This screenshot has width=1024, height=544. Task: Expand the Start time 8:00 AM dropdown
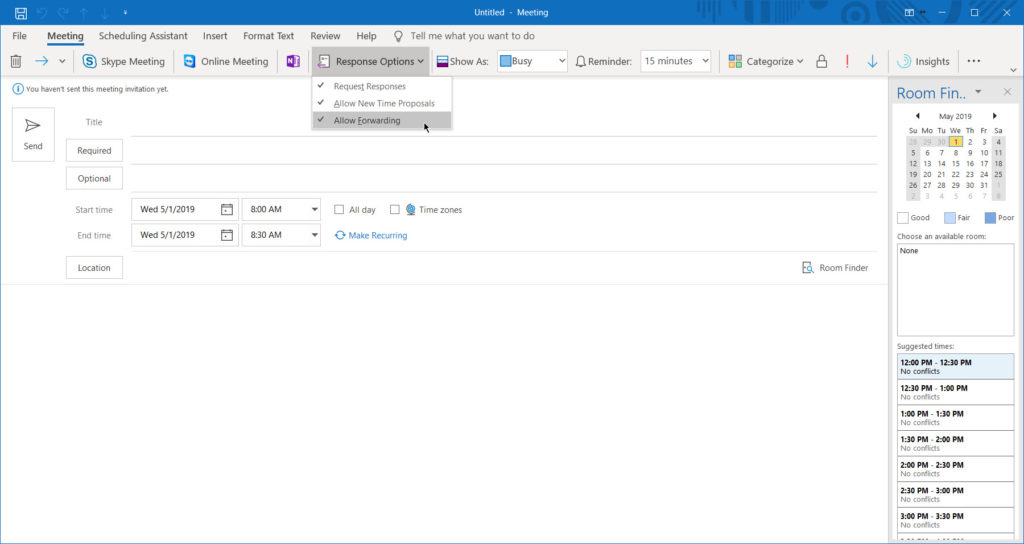coord(314,210)
